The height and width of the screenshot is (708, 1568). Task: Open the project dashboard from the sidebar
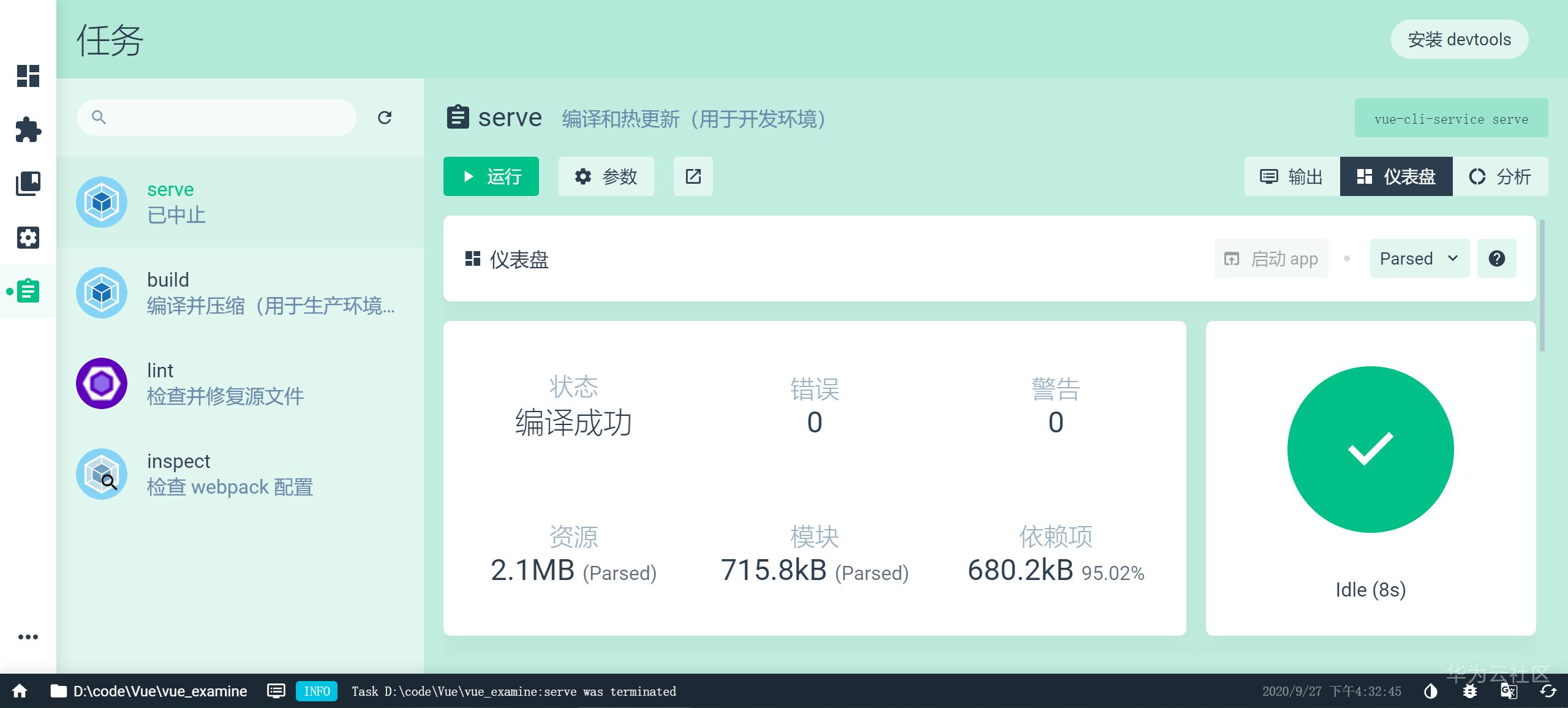coord(27,77)
